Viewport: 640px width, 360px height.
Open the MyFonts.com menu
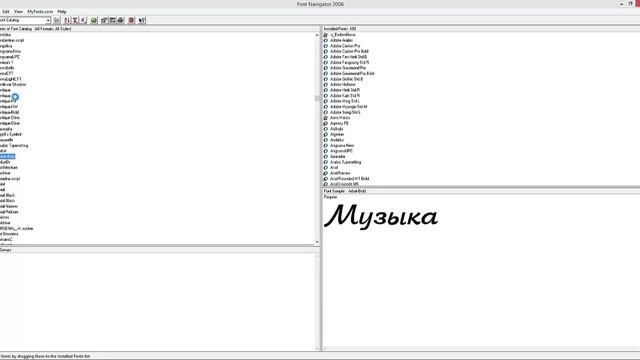40,12
